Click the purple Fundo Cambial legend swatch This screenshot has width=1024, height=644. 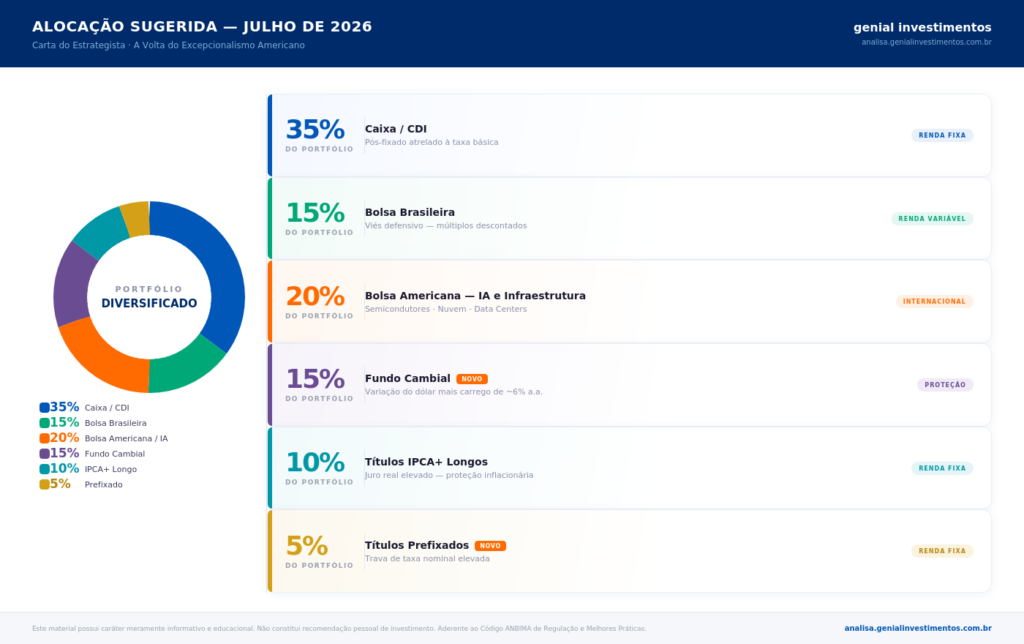point(44,454)
